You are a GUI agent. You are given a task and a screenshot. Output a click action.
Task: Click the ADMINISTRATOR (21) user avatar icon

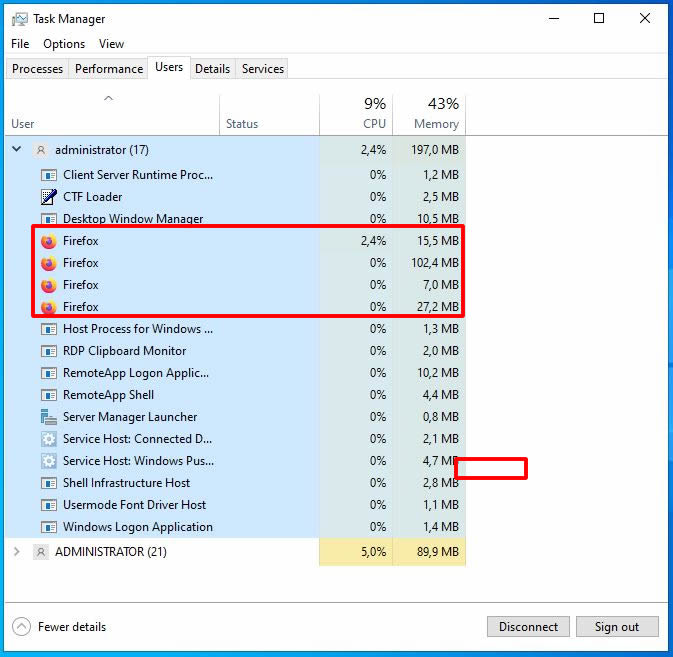[41, 552]
